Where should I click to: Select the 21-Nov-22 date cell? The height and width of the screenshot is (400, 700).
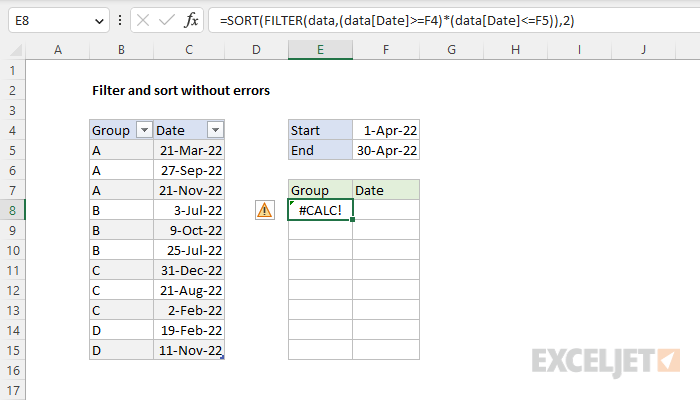point(189,190)
